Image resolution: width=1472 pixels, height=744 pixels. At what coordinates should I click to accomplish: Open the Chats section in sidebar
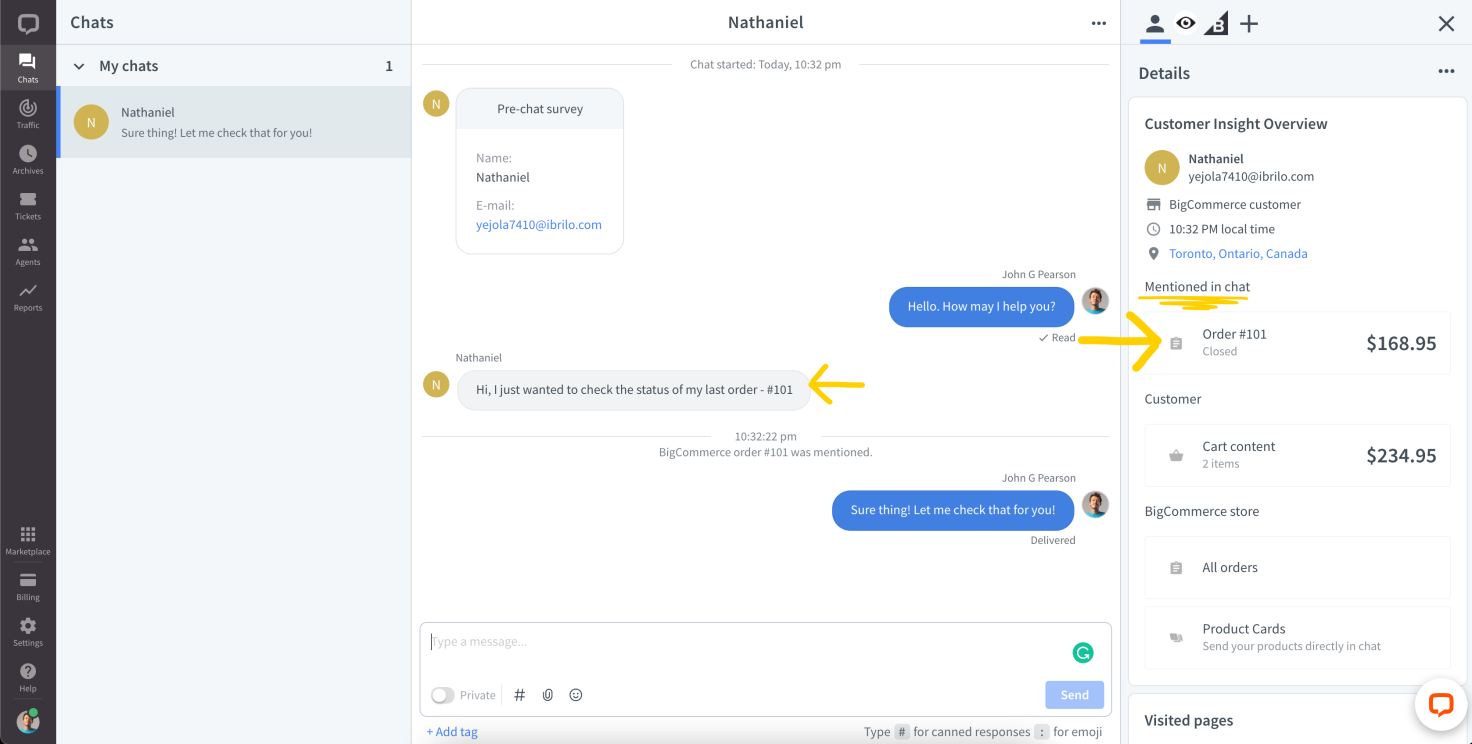click(x=28, y=68)
